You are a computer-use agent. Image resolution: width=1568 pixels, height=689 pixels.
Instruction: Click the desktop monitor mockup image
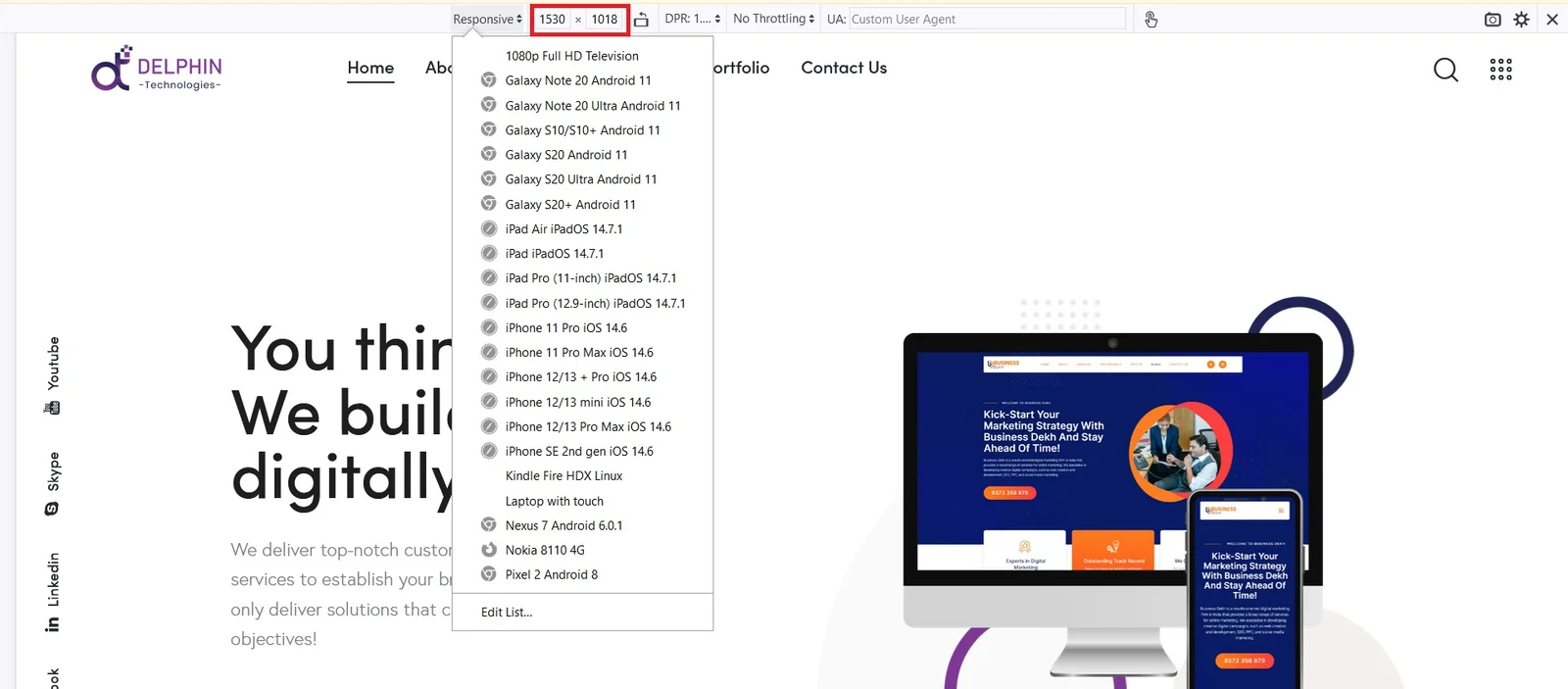(x=1112, y=505)
